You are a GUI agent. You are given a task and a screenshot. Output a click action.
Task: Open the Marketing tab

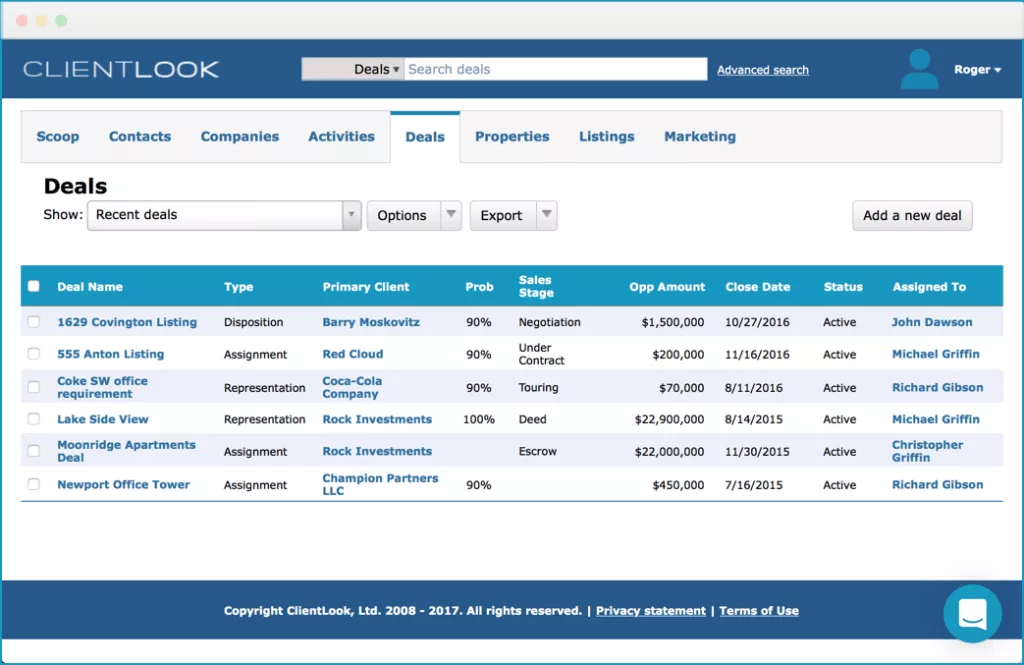[x=700, y=137]
